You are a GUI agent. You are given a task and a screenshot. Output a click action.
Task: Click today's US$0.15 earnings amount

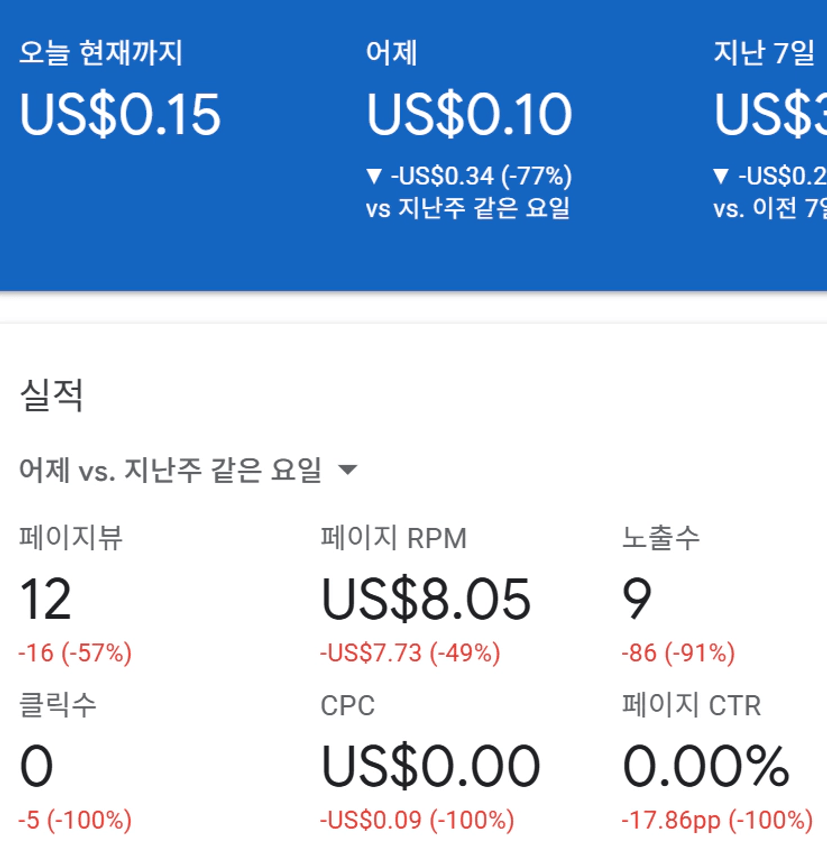(120, 115)
